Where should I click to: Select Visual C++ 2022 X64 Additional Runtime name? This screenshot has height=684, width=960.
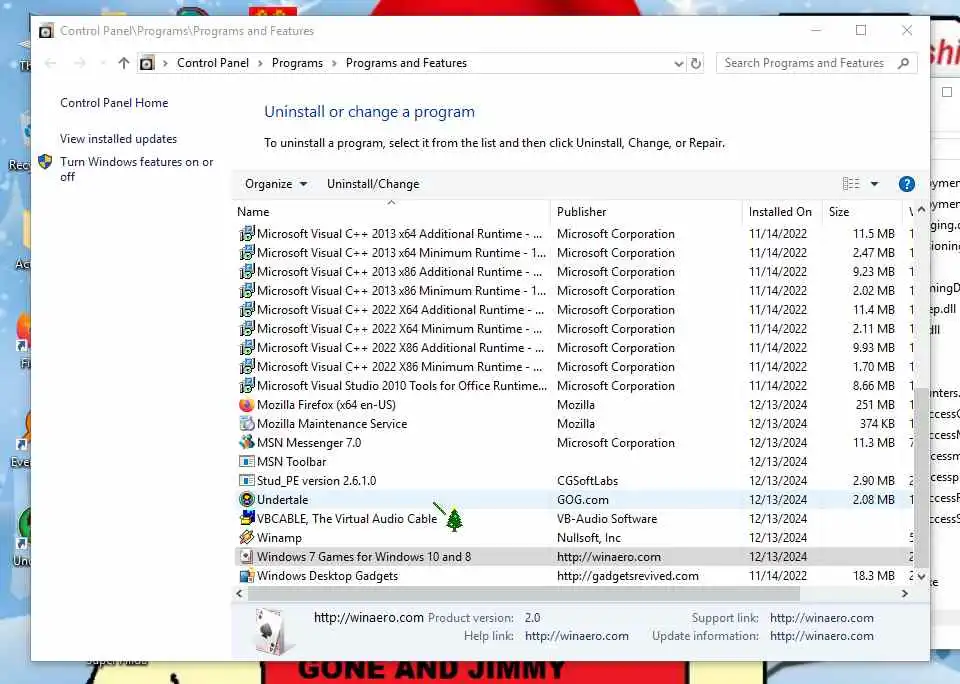400,310
